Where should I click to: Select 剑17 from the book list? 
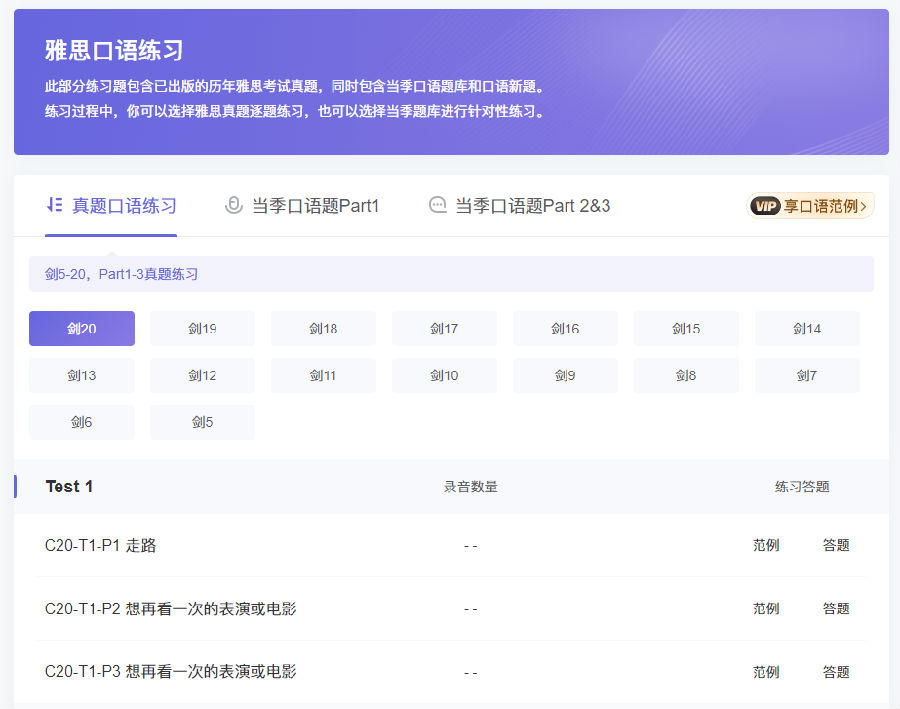pyautogui.click(x=444, y=329)
